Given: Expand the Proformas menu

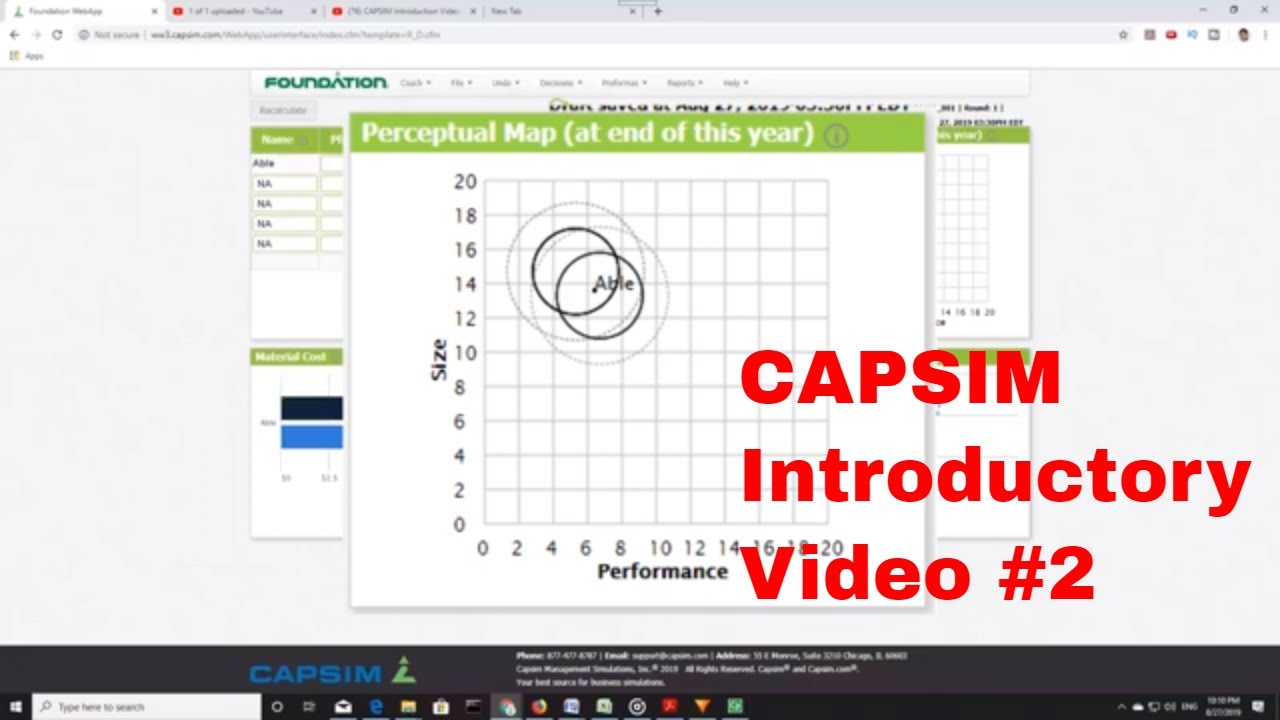Looking at the screenshot, I should pos(624,83).
